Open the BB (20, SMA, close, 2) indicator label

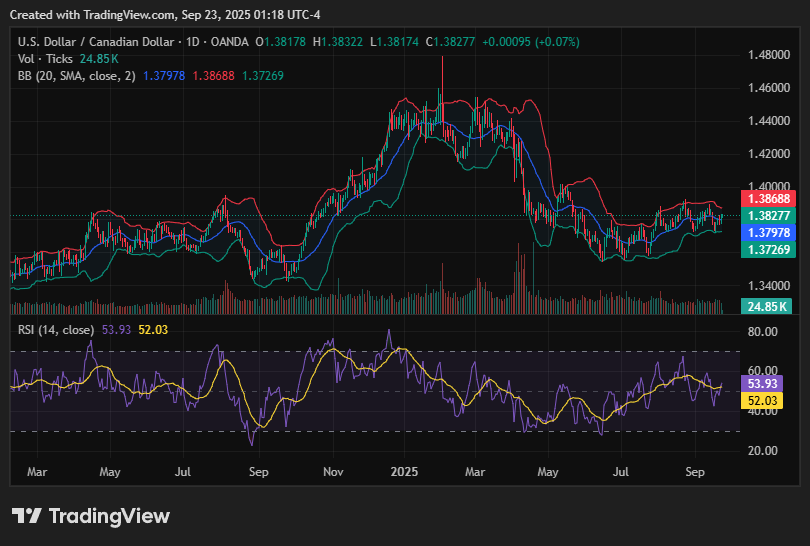click(76, 76)
